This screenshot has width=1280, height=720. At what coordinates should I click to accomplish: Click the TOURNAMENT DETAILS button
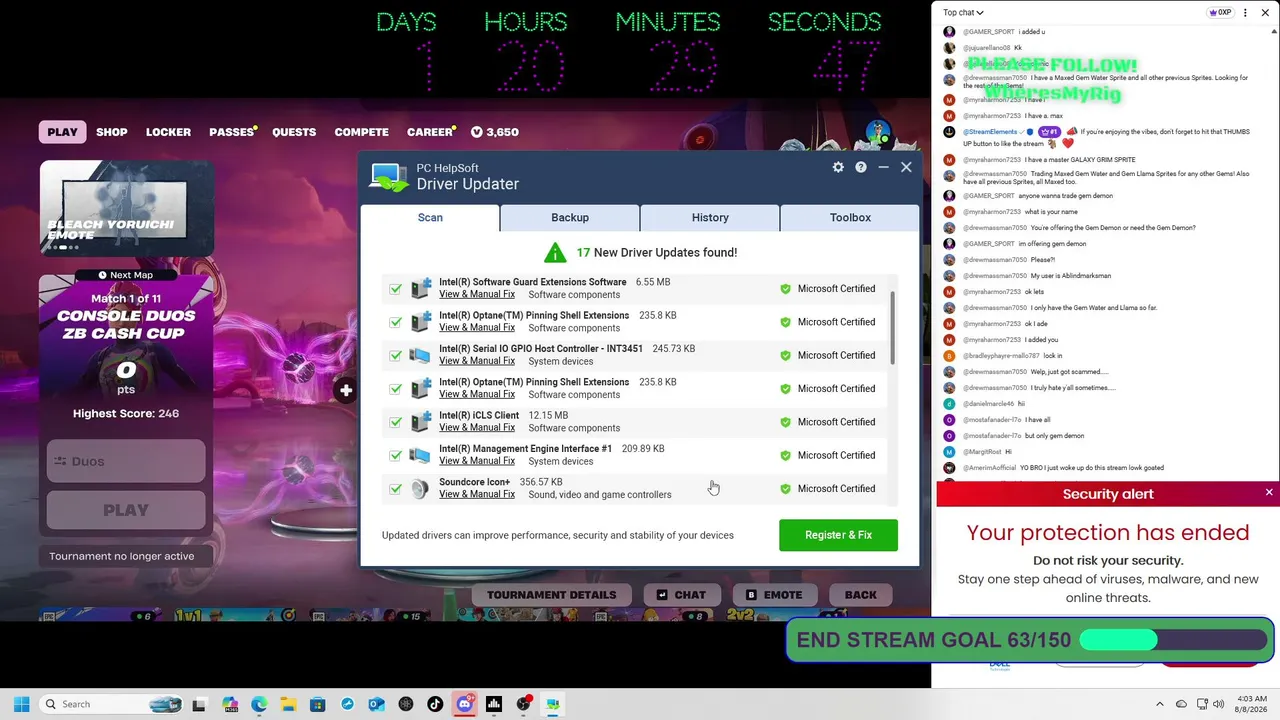coord(551,595)
